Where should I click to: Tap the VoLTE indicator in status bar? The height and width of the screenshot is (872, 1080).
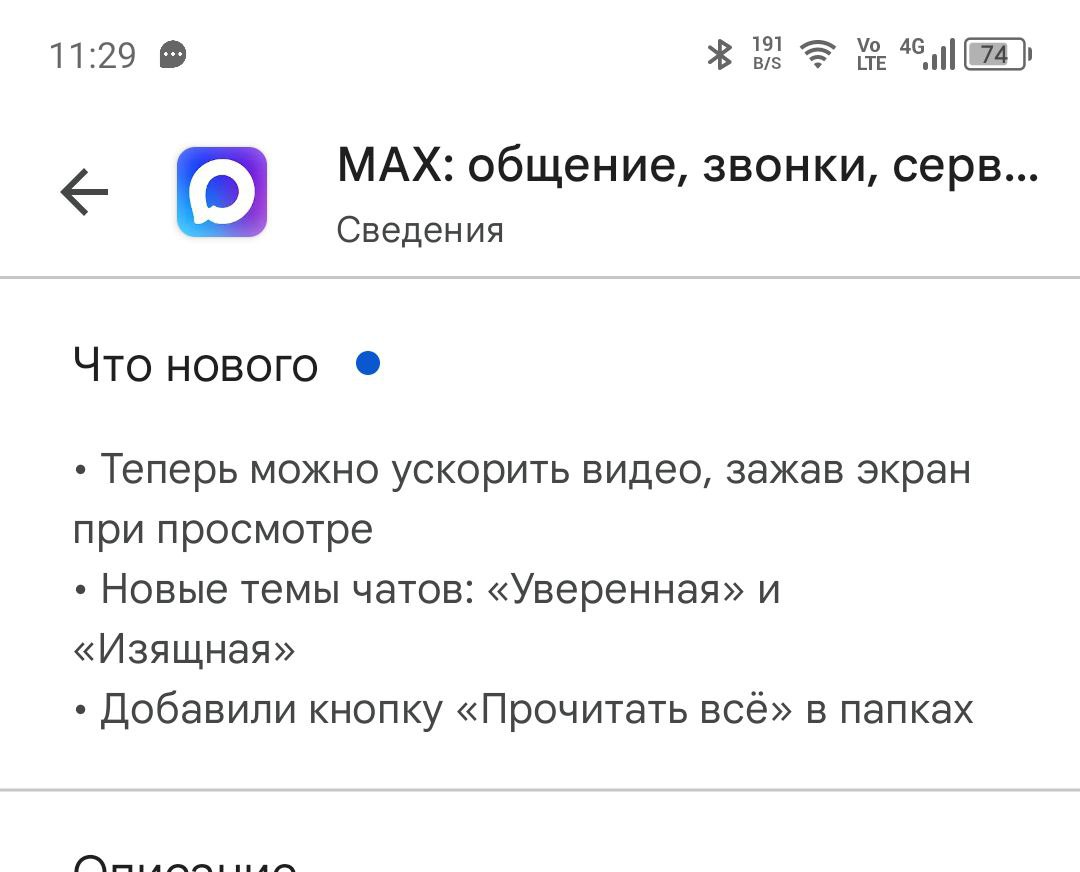871,54
